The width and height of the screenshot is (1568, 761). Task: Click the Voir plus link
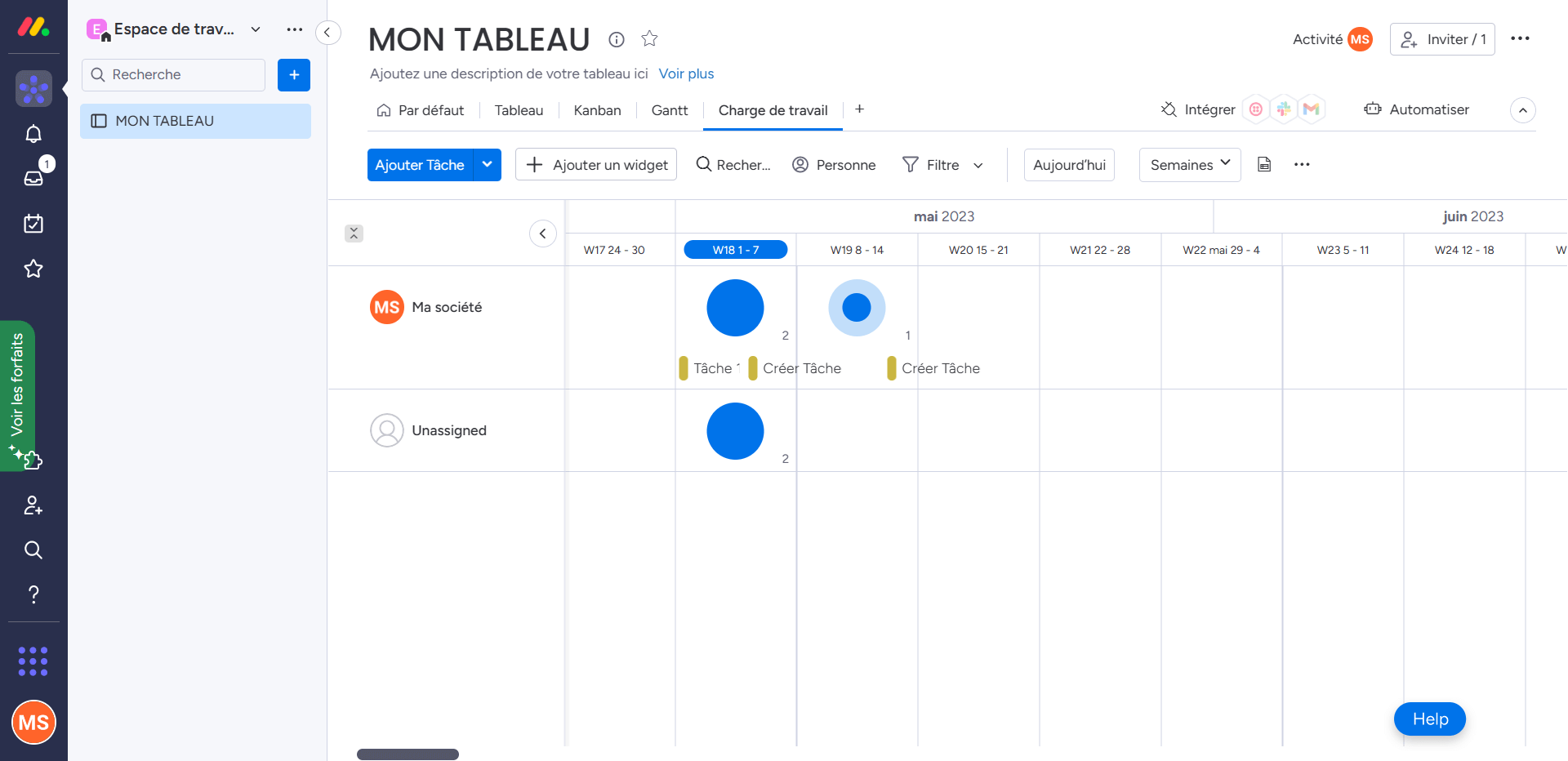686,73
